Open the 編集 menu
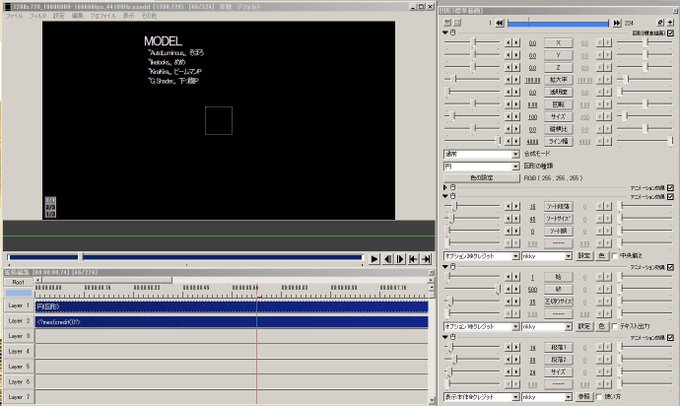Image resolution: width=680 pixels, height=406 pixels. [x=77, y=16]
